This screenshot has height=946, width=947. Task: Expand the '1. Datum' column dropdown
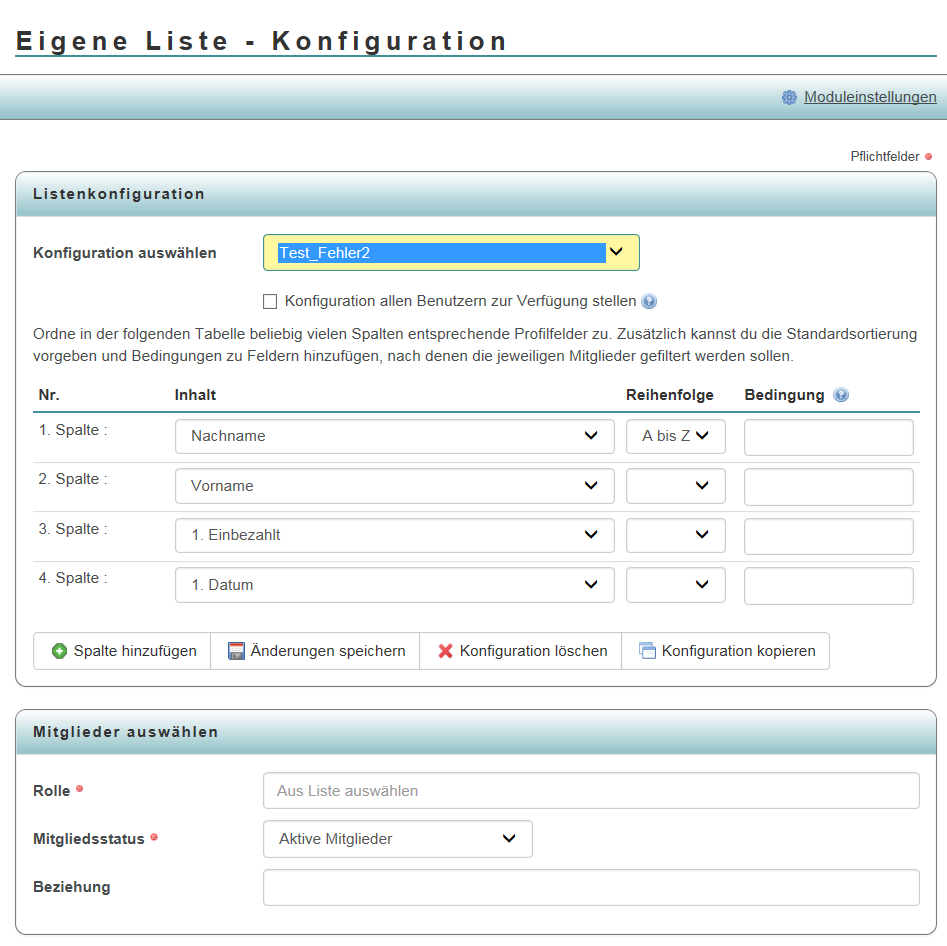[394, 585]
